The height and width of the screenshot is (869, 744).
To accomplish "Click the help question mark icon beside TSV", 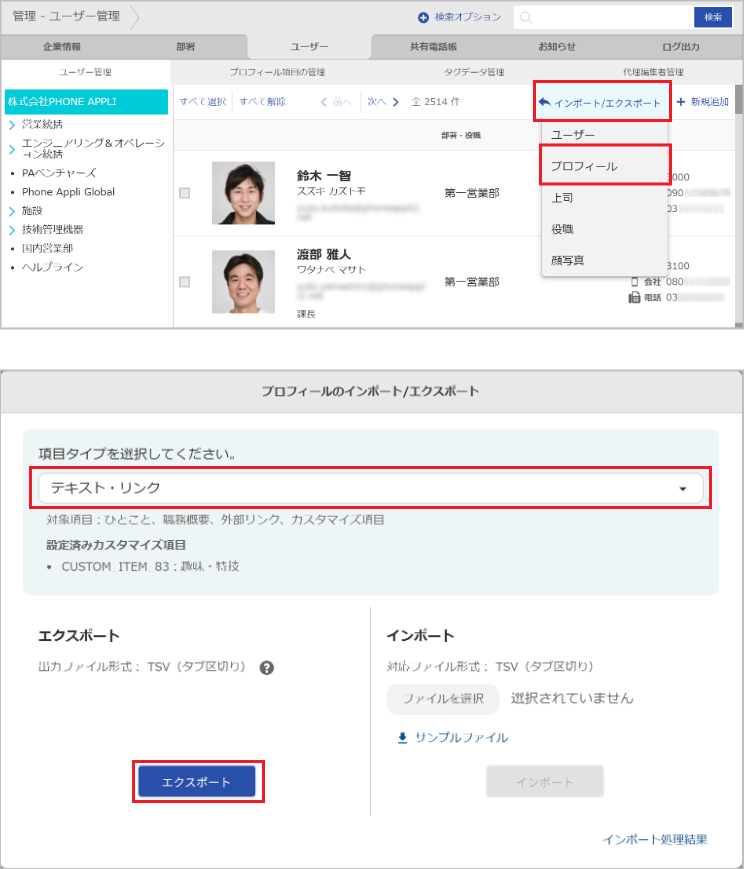I will click(267, 668).
